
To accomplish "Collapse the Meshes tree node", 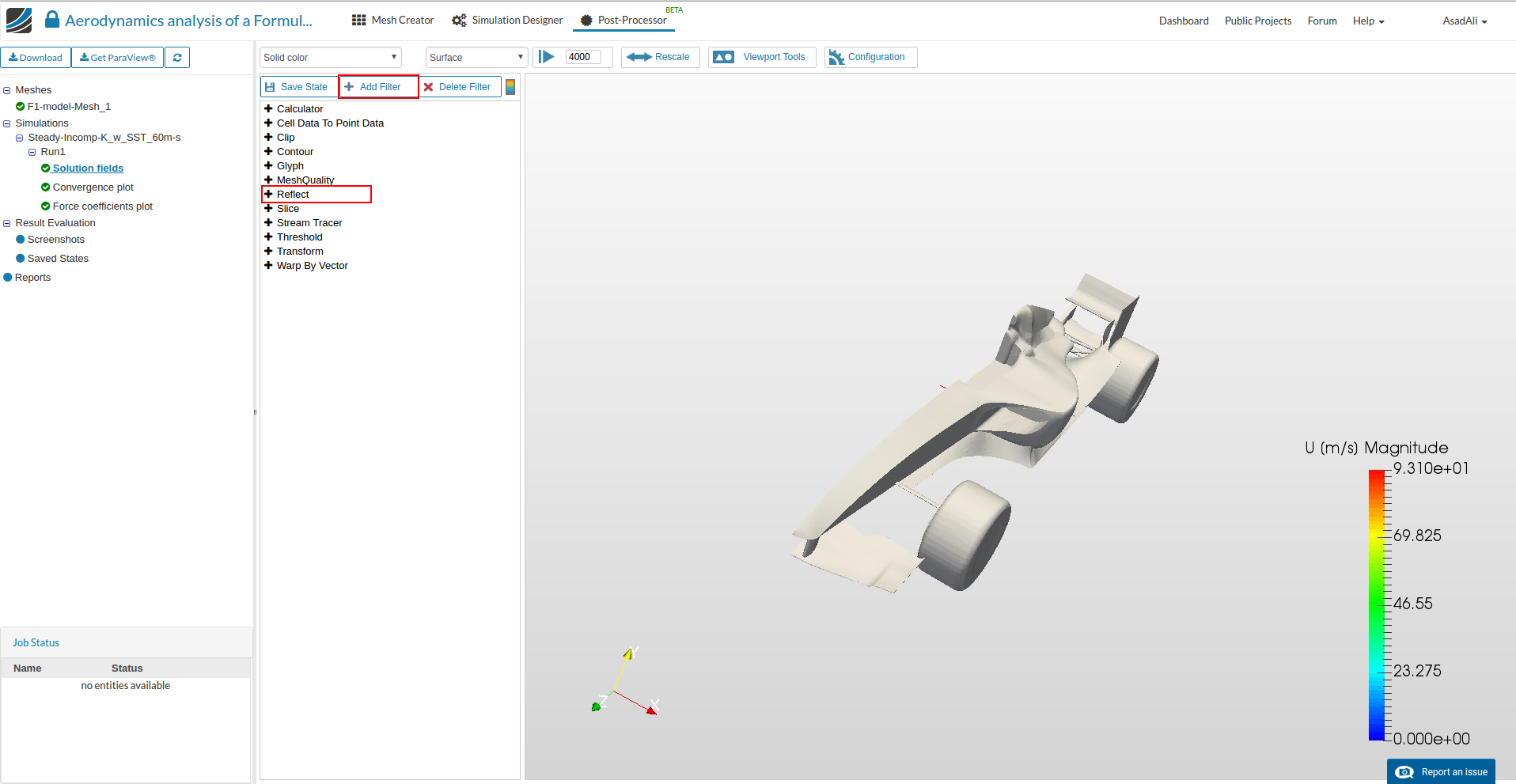I will pos(7,90).
